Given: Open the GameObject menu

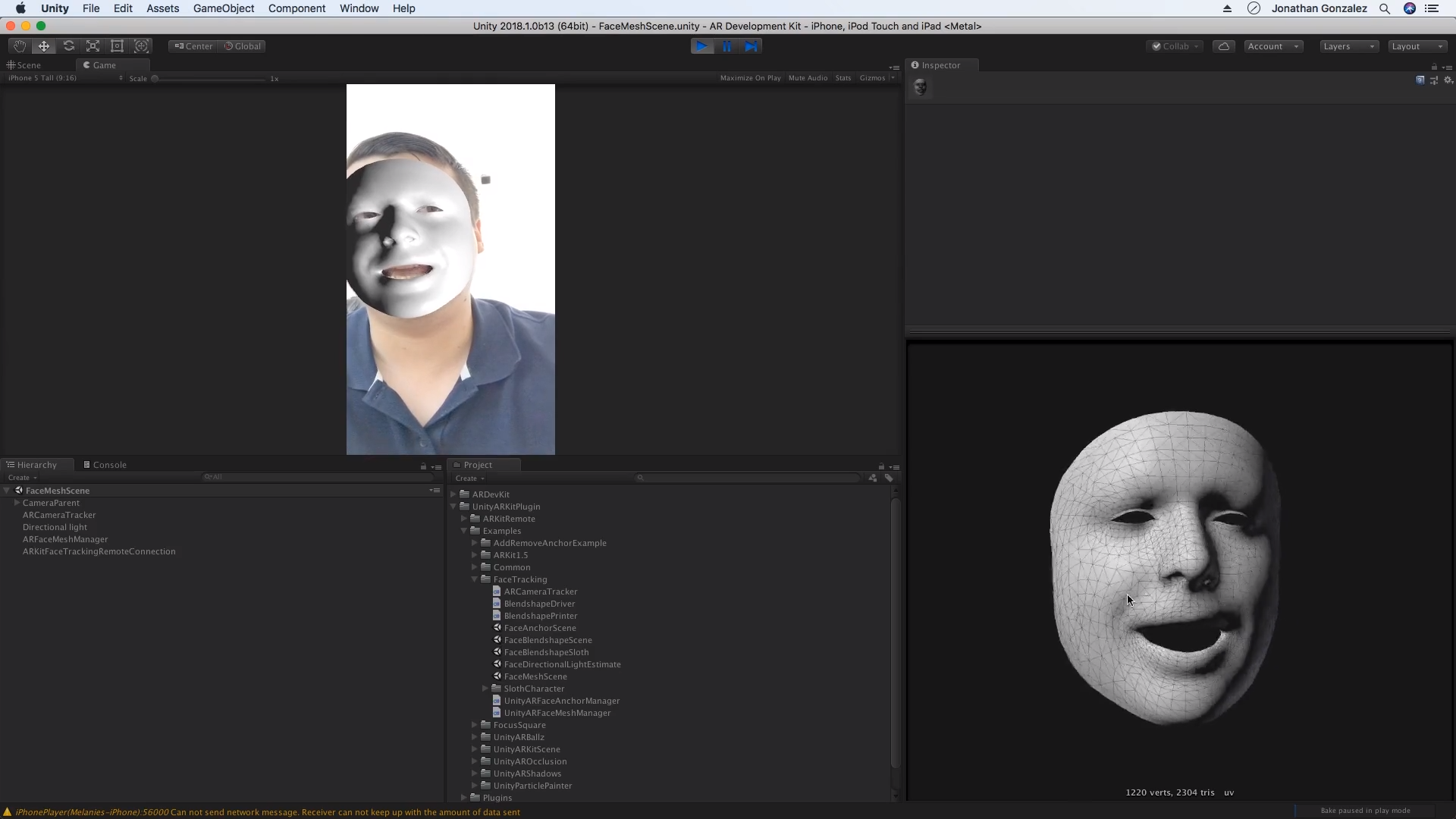Looking at the screenshot, I should click(223, 8).
